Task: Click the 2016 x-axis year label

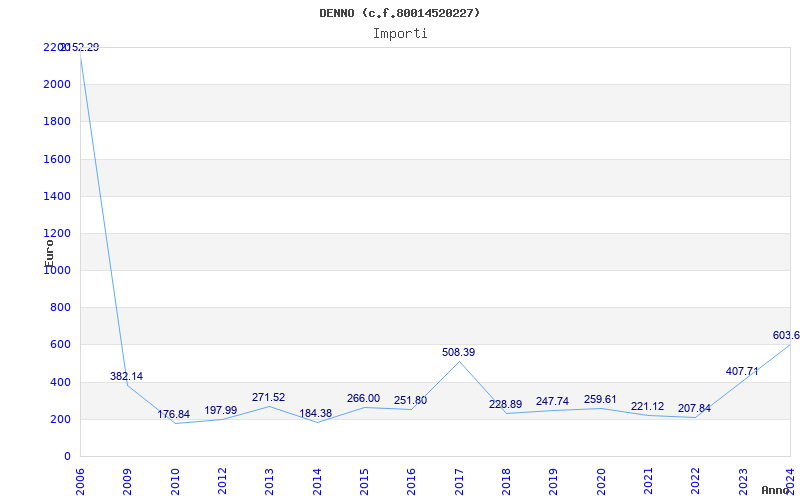Action: pyautogui.click(x=412, y=481)
